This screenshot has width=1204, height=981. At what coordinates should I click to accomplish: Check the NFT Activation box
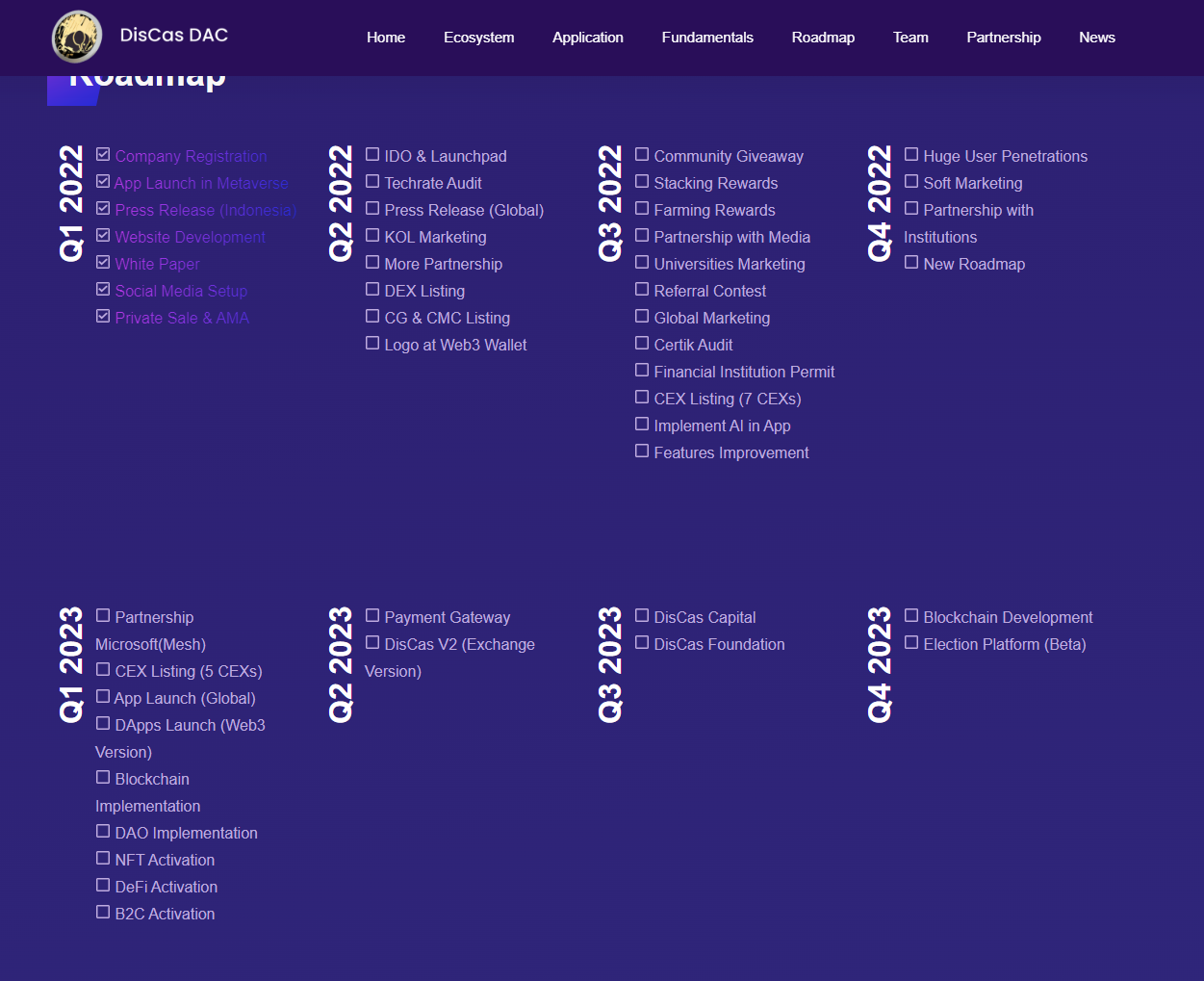(103, 858)
